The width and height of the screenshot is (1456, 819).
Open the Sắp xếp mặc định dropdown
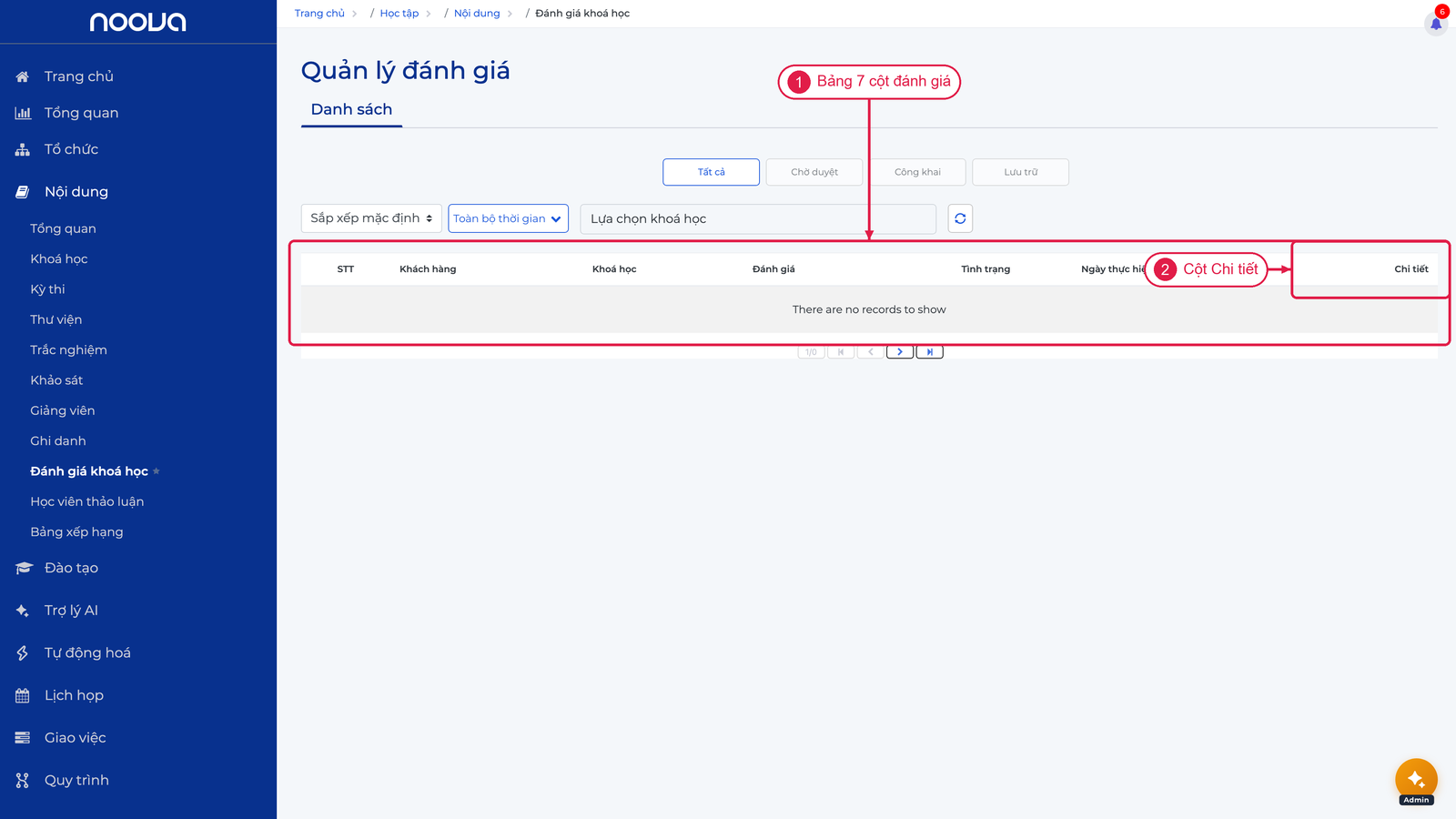pos(371,218)
